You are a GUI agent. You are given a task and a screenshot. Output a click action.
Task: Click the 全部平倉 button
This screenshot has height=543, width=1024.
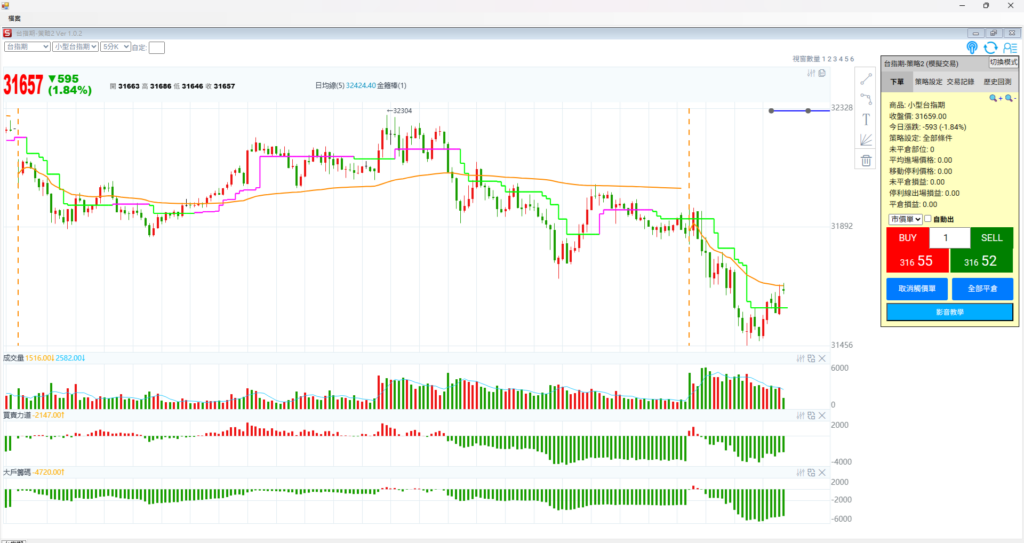click(x=982, y=288)
